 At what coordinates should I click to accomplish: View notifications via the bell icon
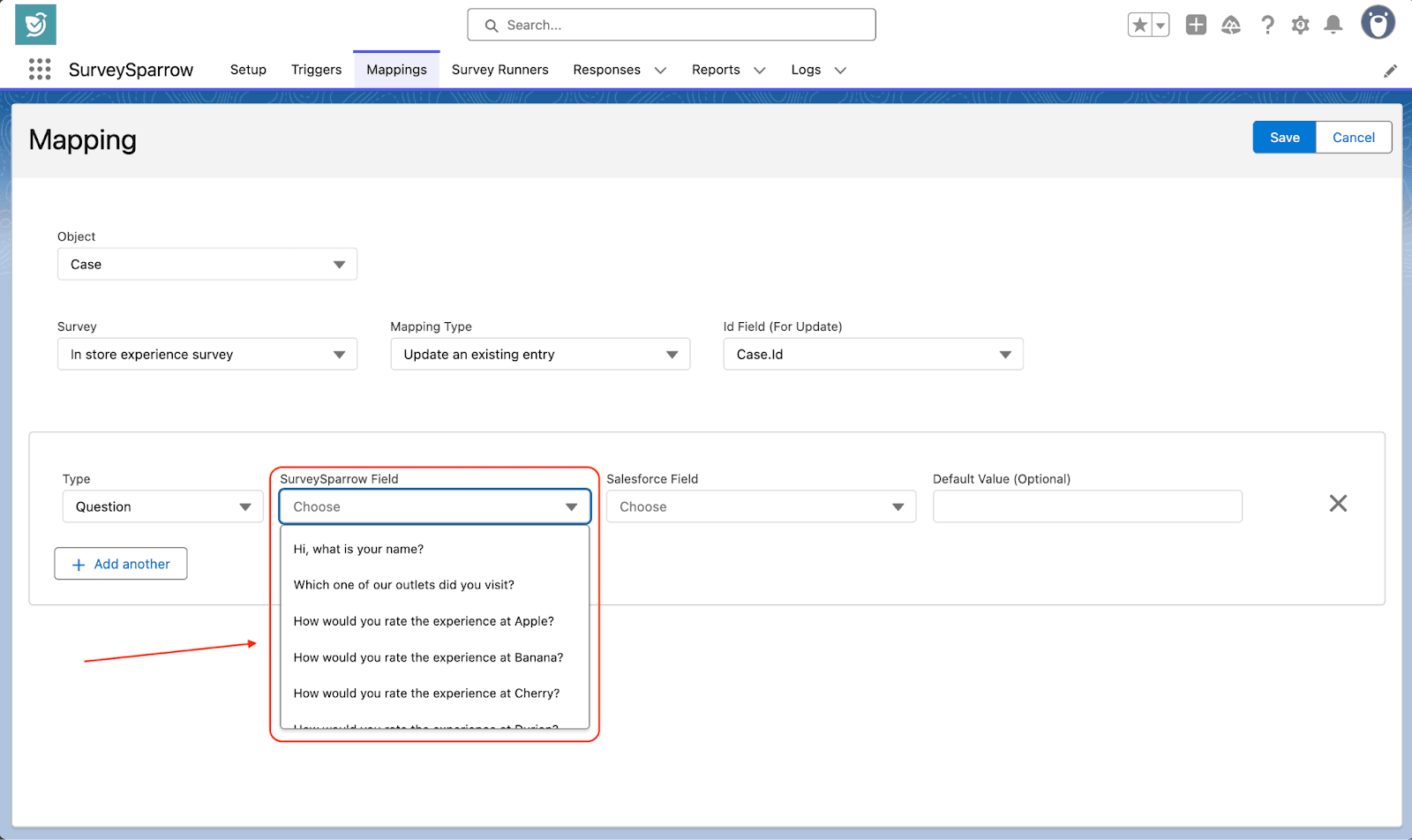(1333, 25)
